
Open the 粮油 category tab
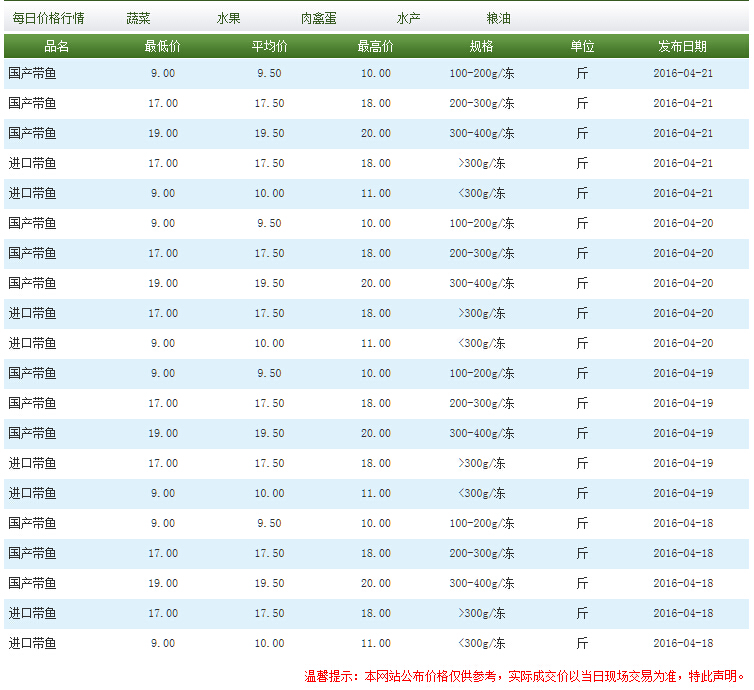tap(498, 18)
